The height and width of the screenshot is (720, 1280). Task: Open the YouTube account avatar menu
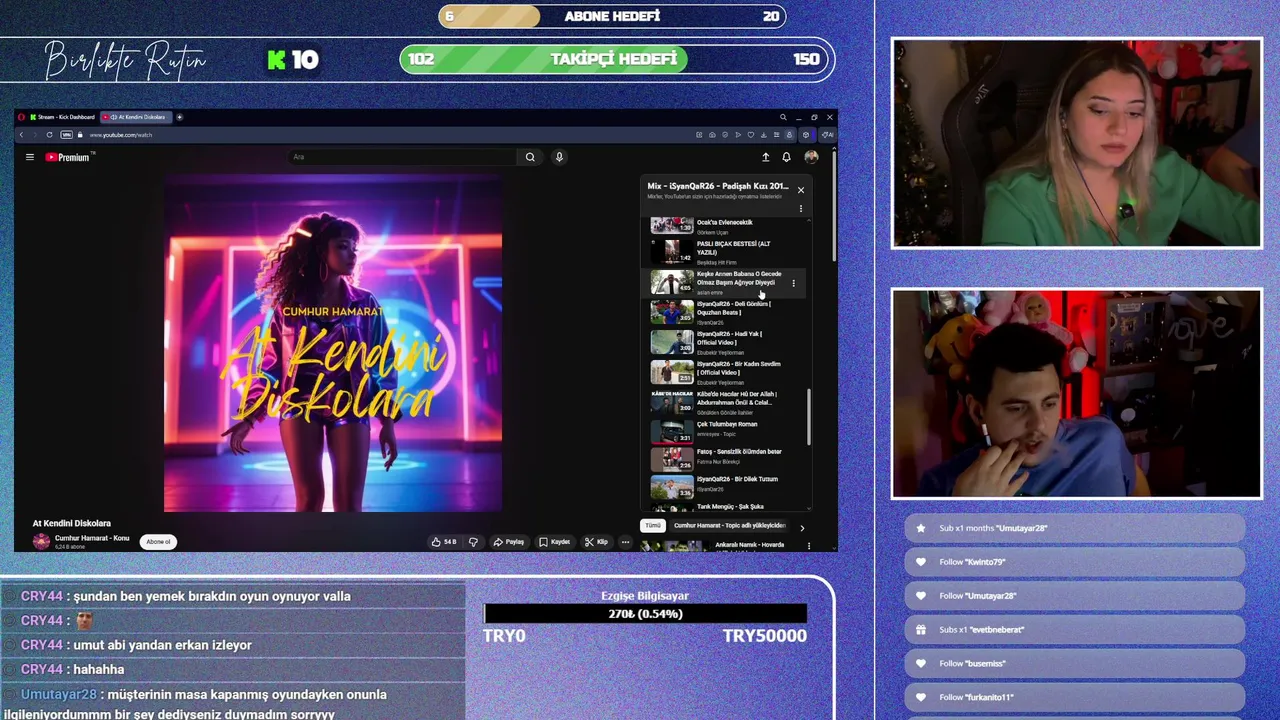click(x=811, y=157)
